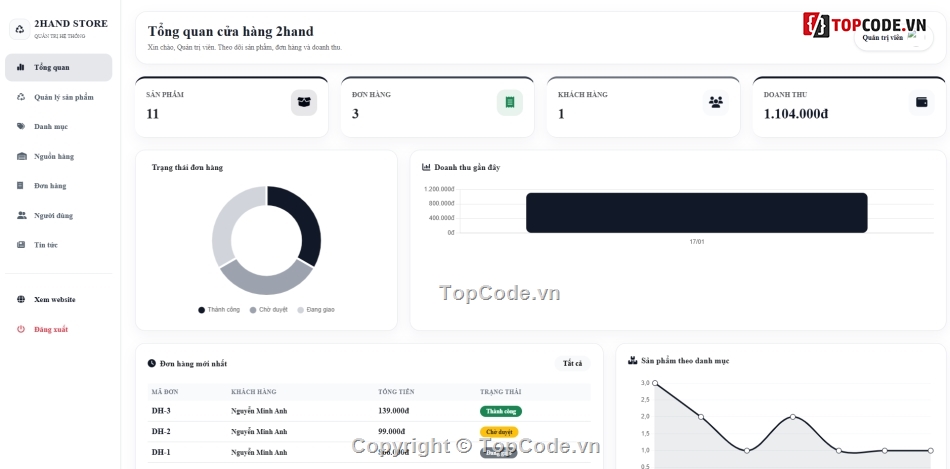The height and width of the screenshot is (469, 950).
Task: Click the 1.104.000đ revenue value
Action: click(796, 114)
